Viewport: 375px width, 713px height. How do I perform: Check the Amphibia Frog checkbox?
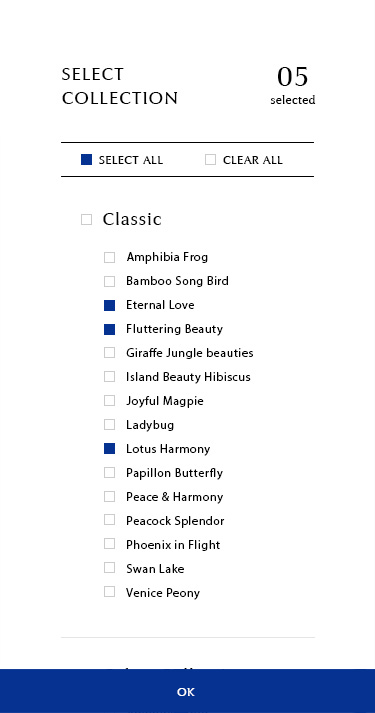point(110,258)
